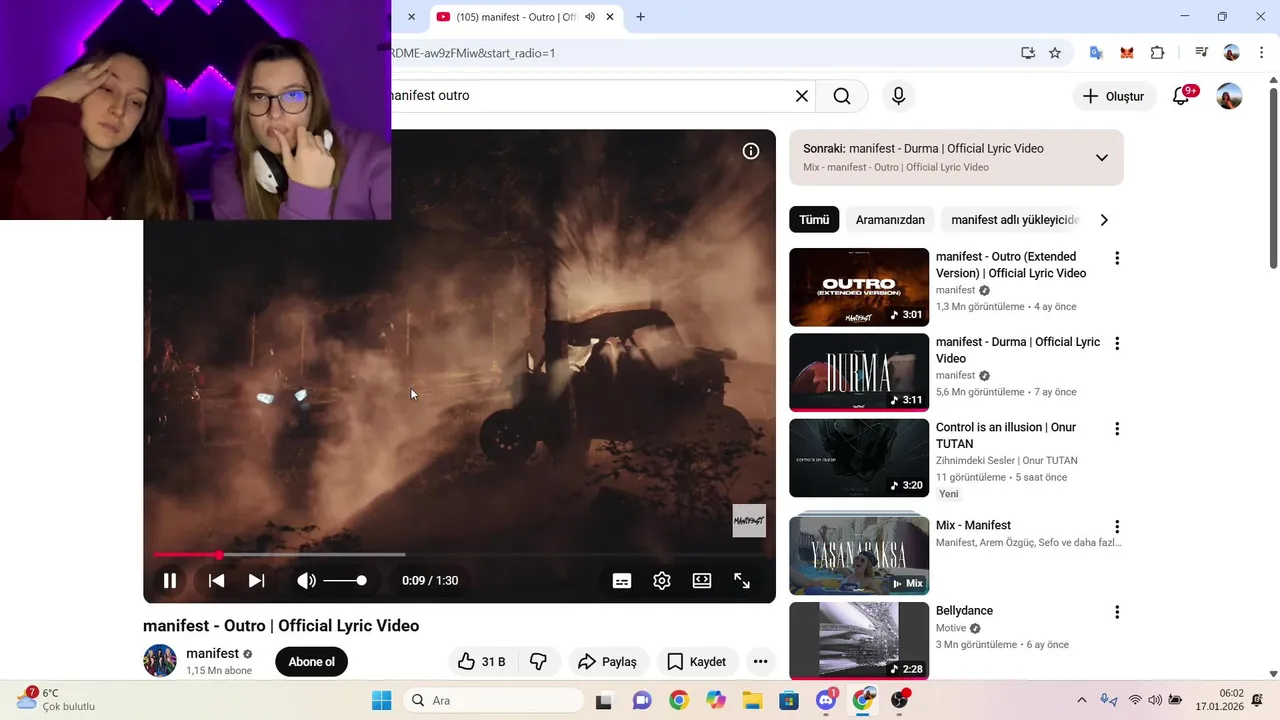Open the info card icon on video
1280x720 pixels.
pos(751,151)
